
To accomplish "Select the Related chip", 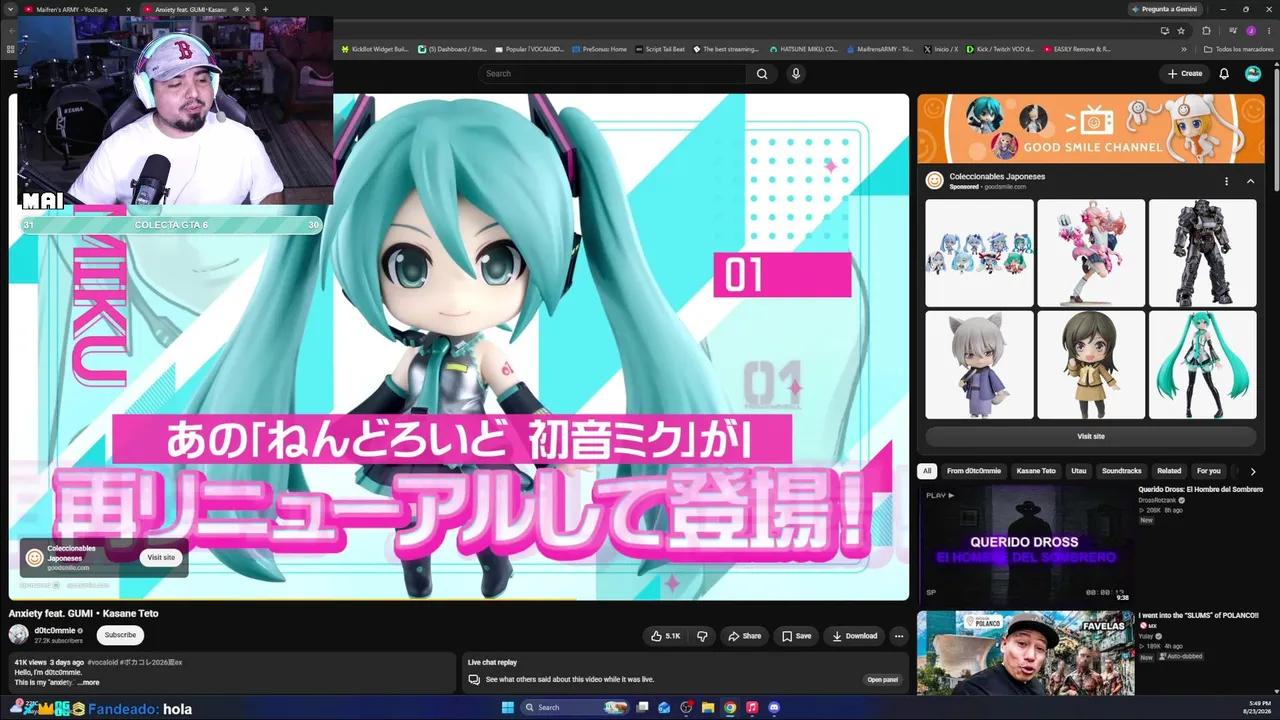I will (x=1169, y=471).
